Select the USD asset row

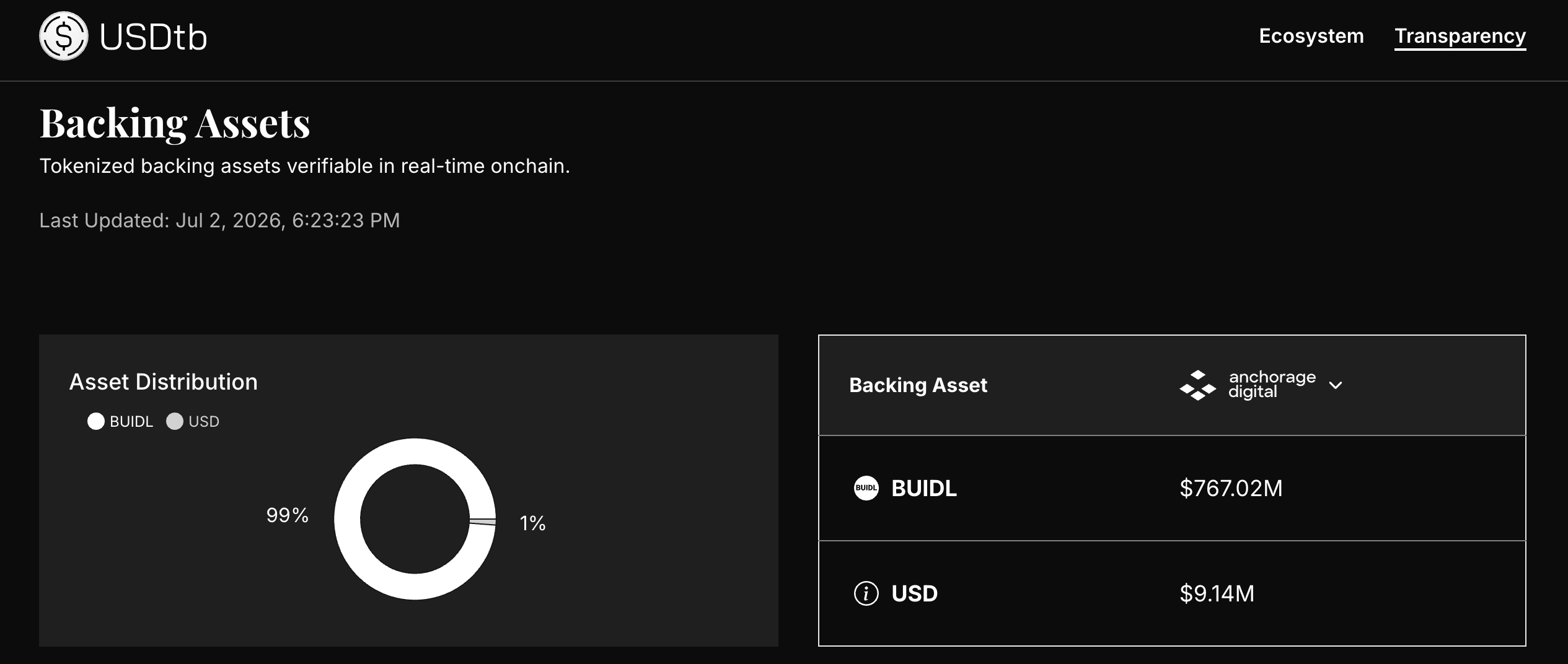click(x=1172, y=593)
